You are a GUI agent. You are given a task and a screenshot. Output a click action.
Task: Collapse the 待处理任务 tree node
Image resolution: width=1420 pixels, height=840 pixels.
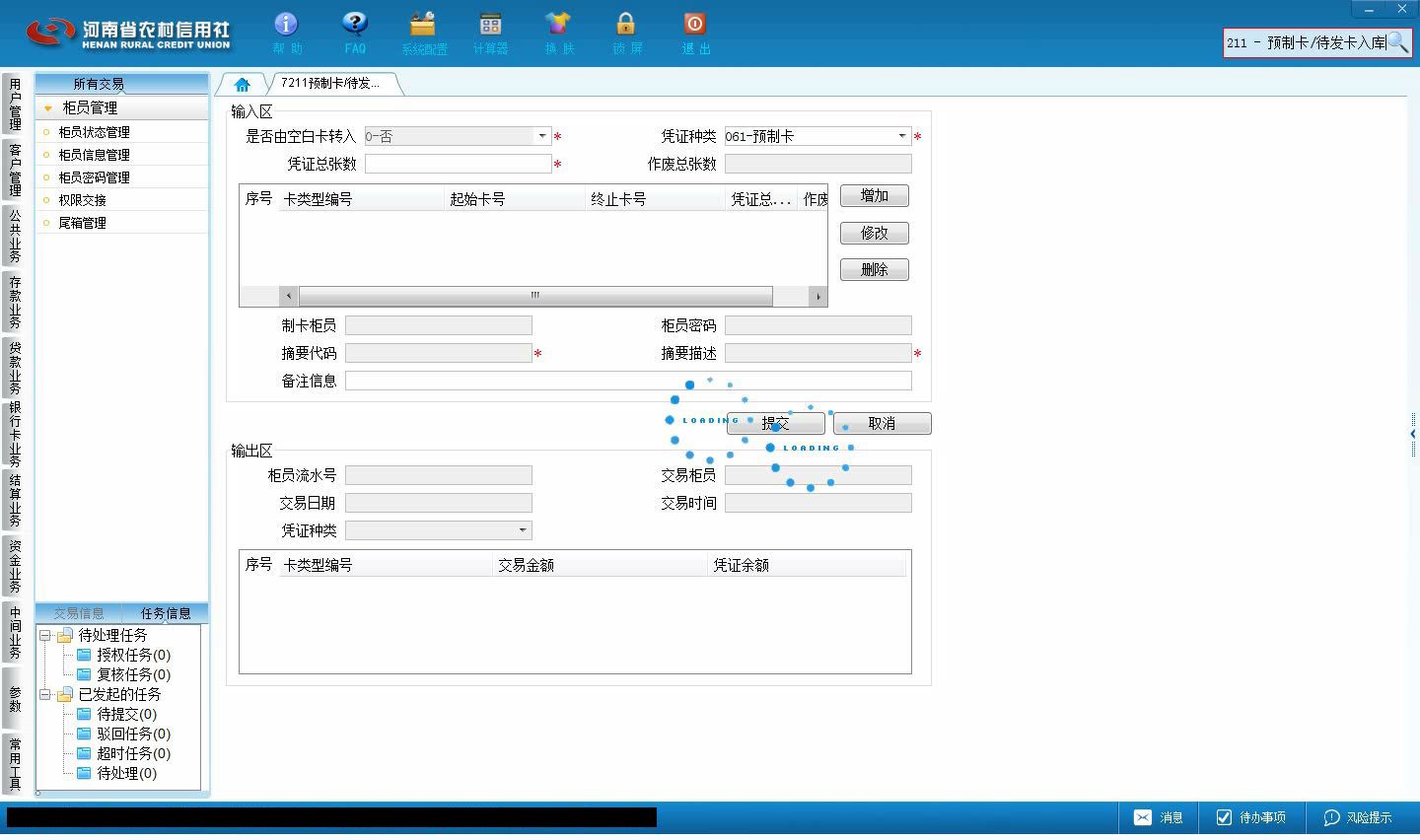(x=45, y=635)
